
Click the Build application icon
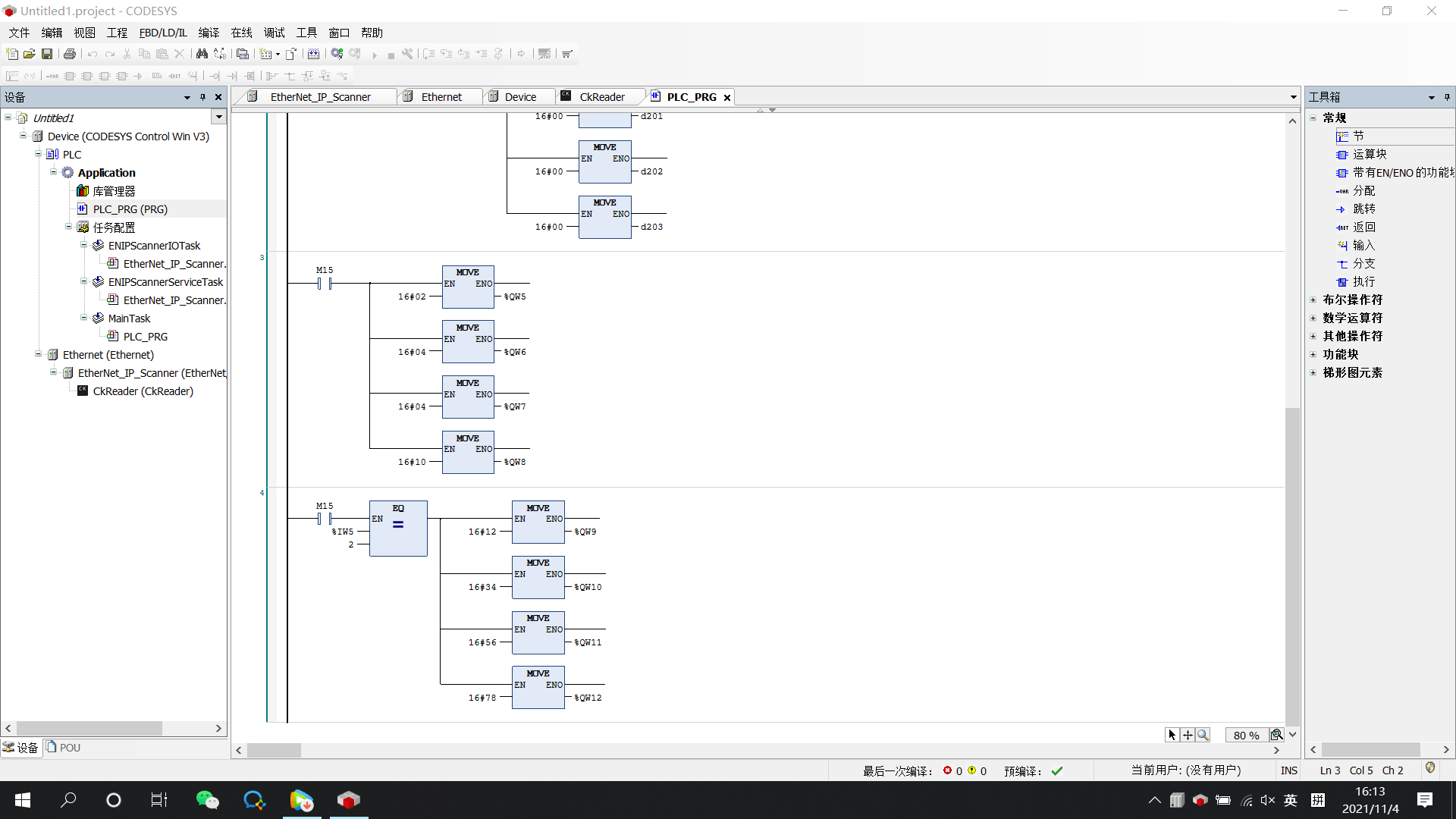(313, 54)
